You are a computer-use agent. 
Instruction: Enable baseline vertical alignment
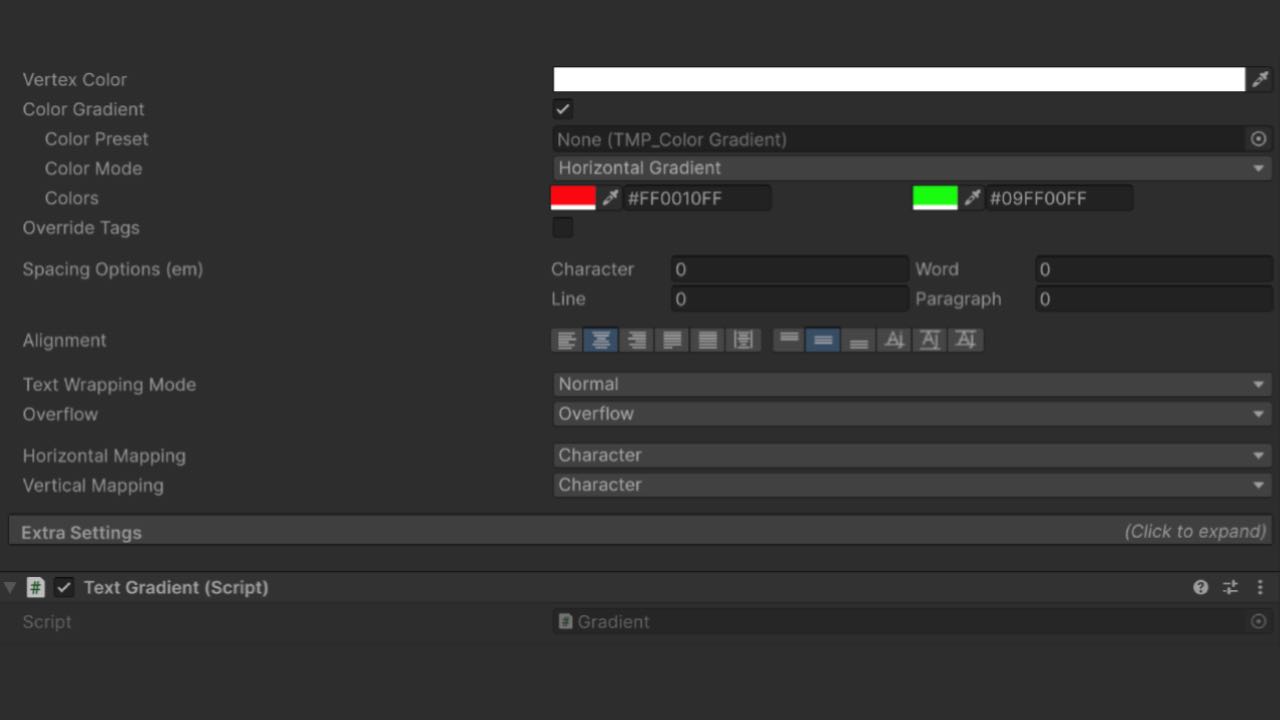894,340
